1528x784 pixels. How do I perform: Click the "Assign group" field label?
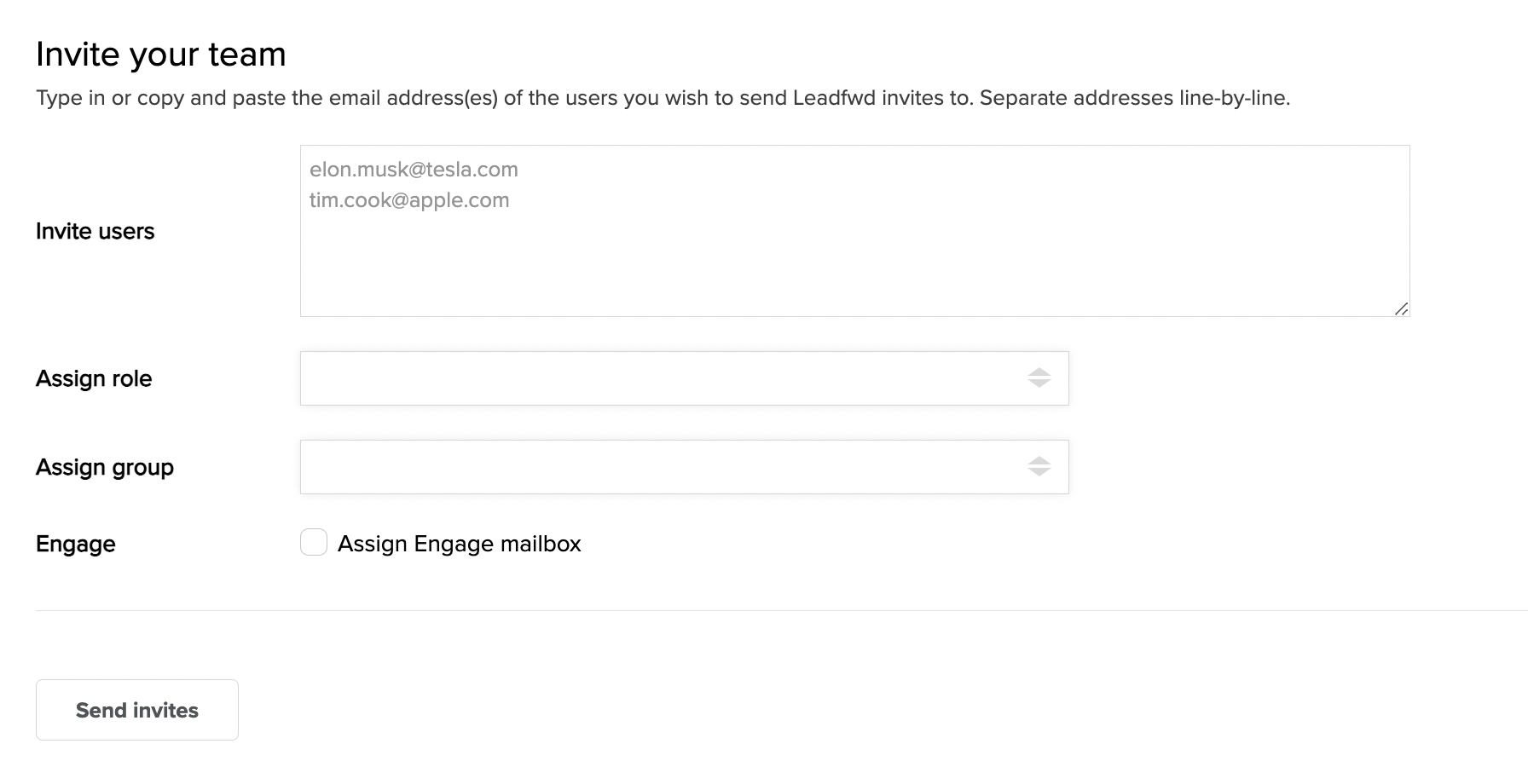pos(105,468)
